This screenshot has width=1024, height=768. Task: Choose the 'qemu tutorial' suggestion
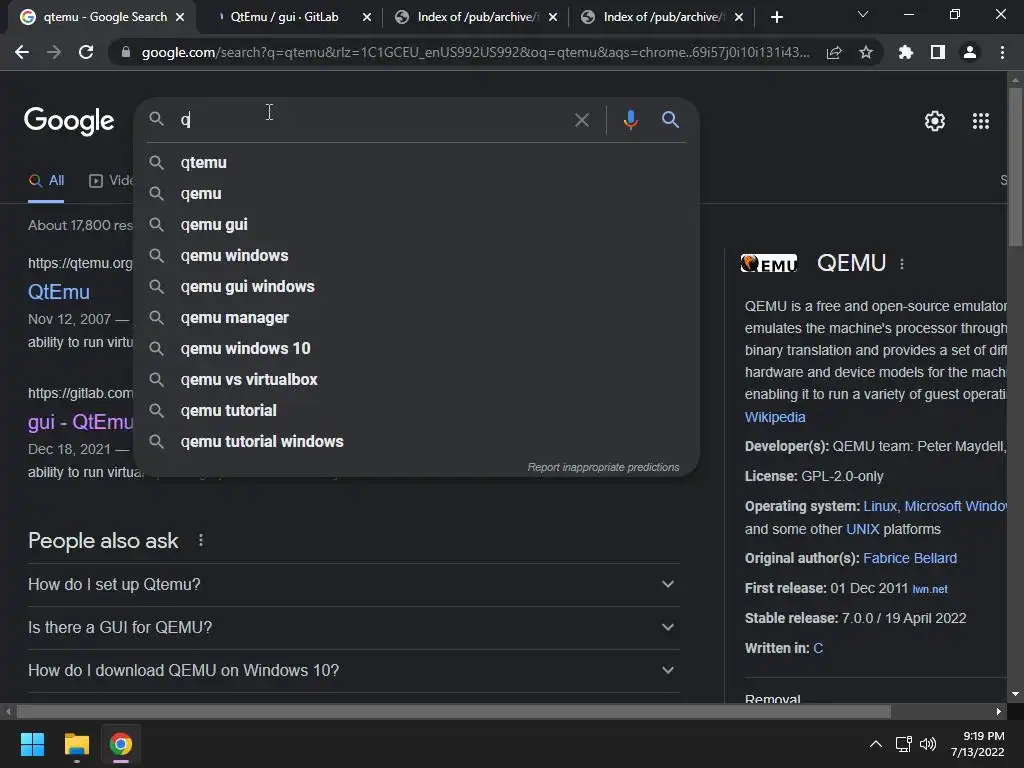(417, 411)
